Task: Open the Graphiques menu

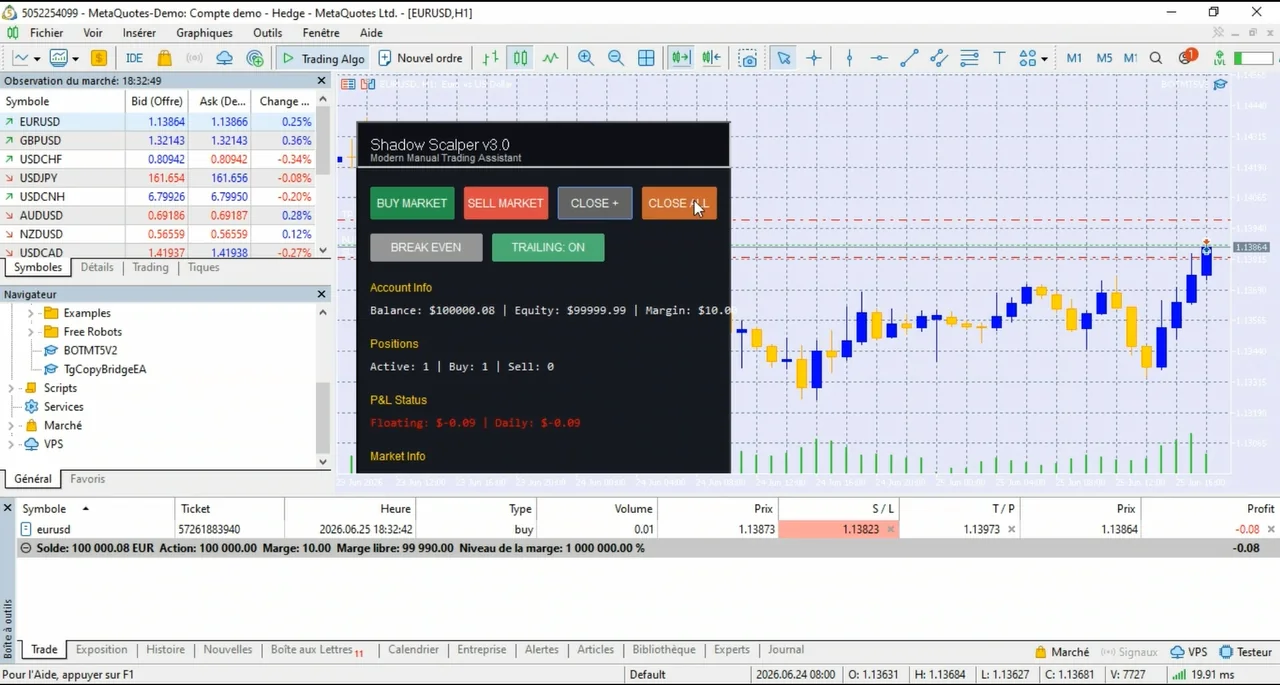Action: click(x=204, y=33)
